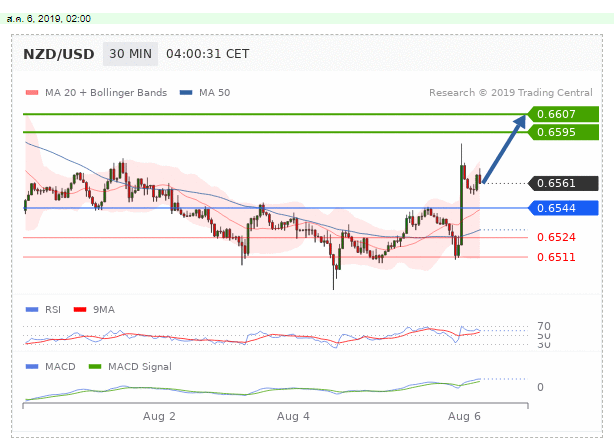The image size is (614, 447).
Task: Click the RSI blue legend swatch
Action: point(32,310)
